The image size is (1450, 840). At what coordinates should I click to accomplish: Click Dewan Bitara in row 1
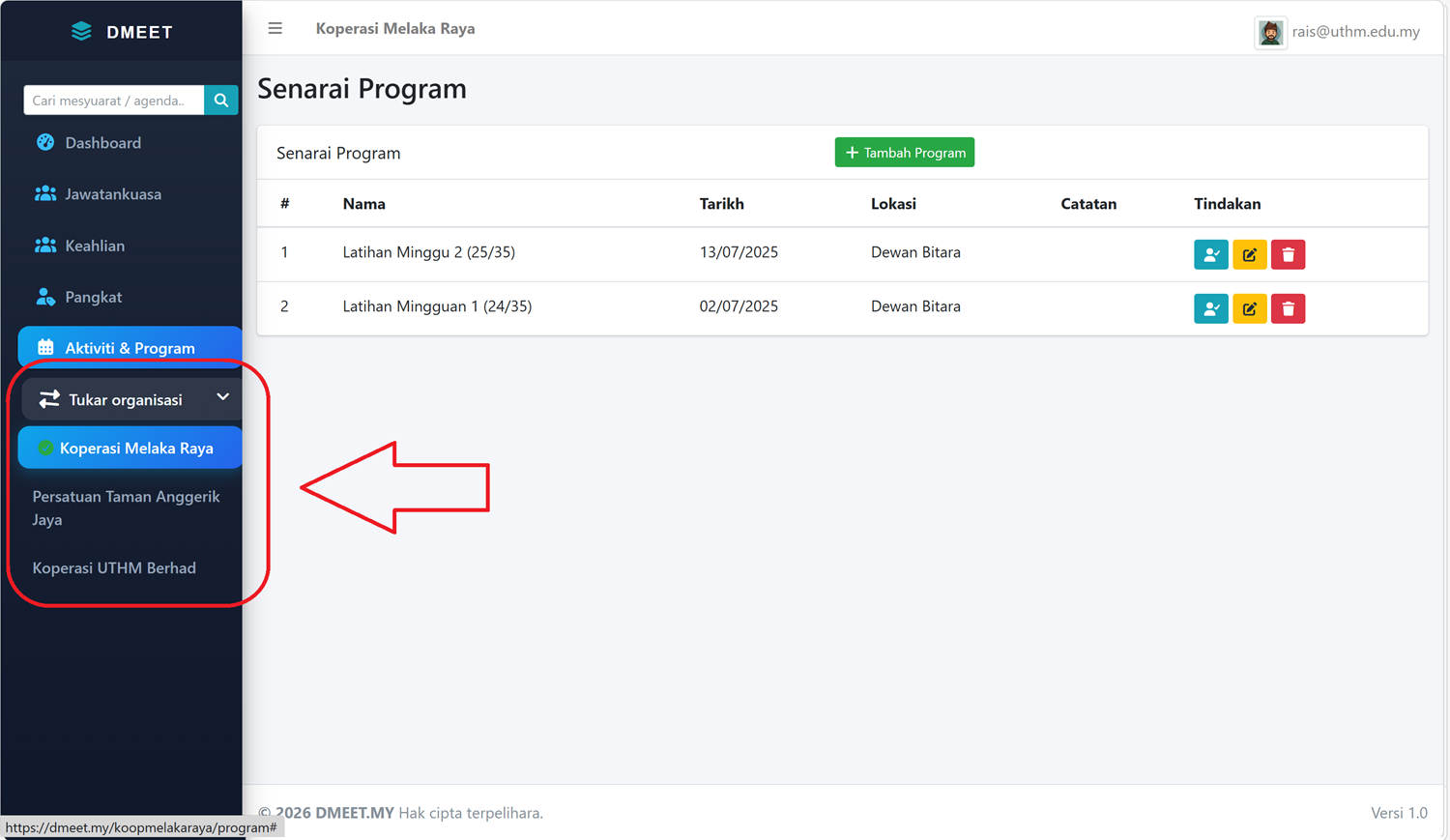(x=915, y=252)
